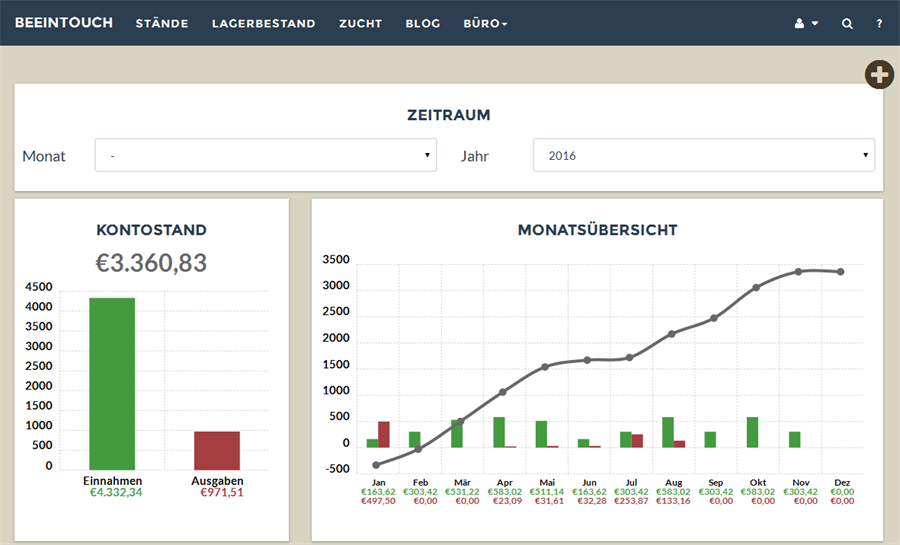
Task: Click the red January expenses bar
Action: (383, 435)
